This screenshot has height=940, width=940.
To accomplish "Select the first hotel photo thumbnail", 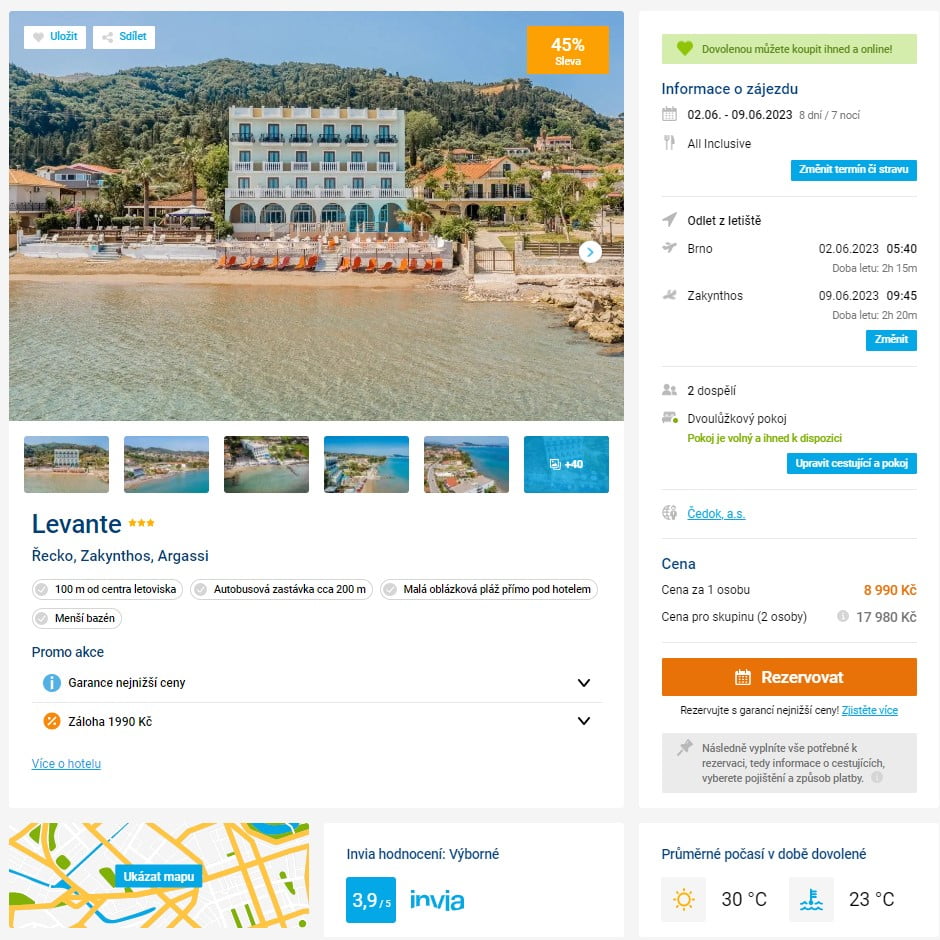I will click(x=66, y=464).
